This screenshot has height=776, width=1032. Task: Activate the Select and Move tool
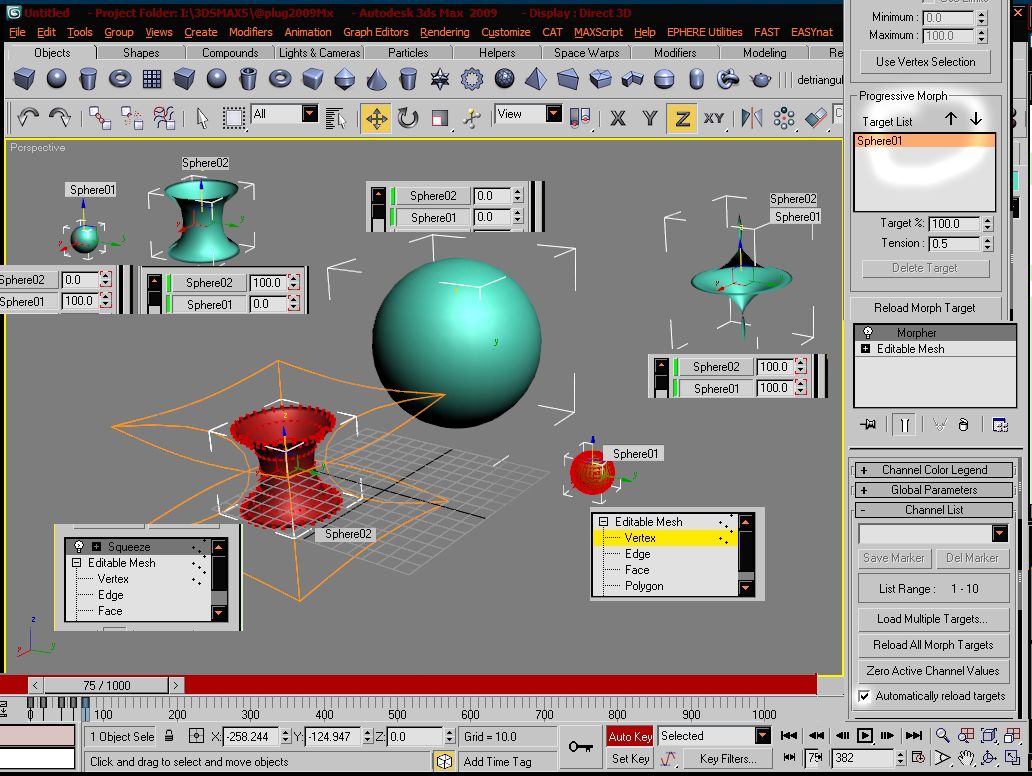pos(376,118)
